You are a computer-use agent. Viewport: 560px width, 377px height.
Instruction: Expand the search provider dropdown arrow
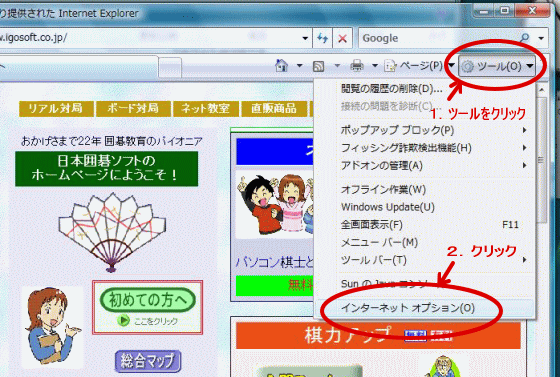[541, 38]
